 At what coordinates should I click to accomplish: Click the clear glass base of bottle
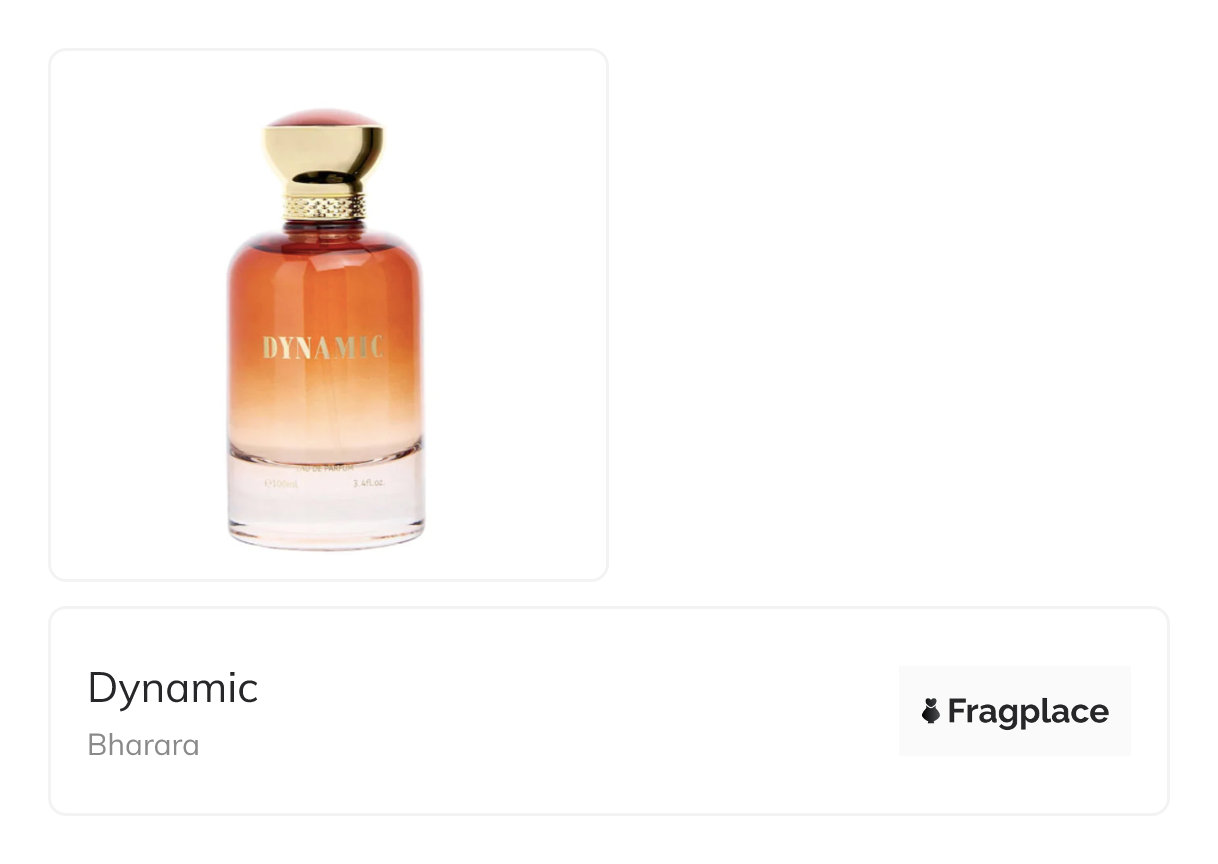[325, 510]
